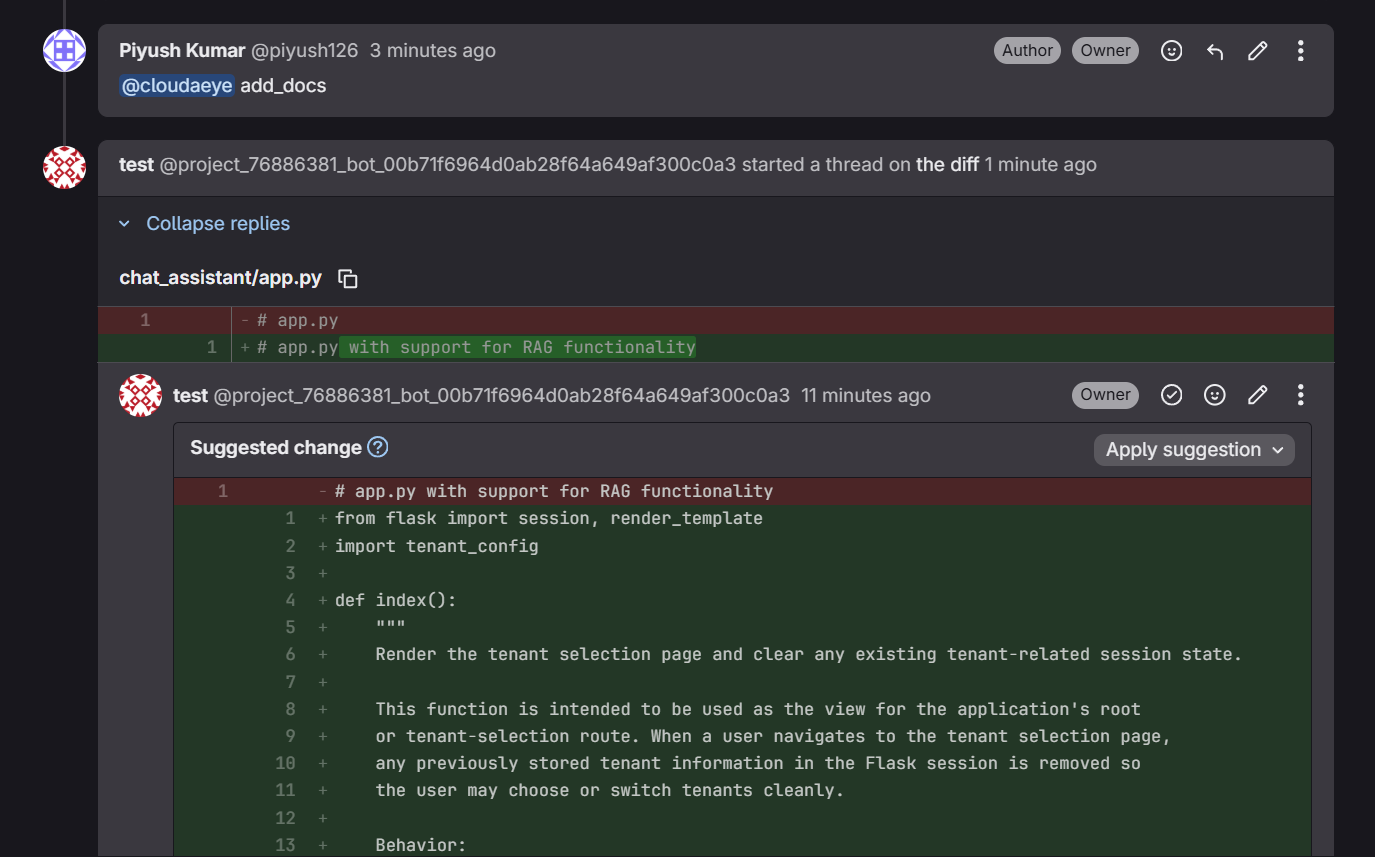This screenshot has height=857, width=1375.
Task: Copy the chat_assistant/app.py file path
Action: coord(347,278)
